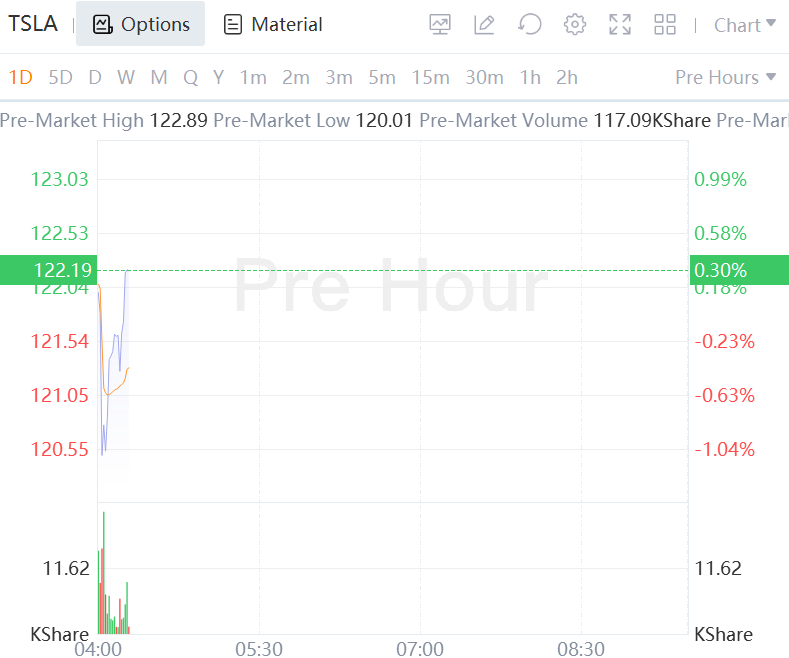Open the multi-chart grid layout icon
This screenshot has height=658, width=789.
[665, 24]
